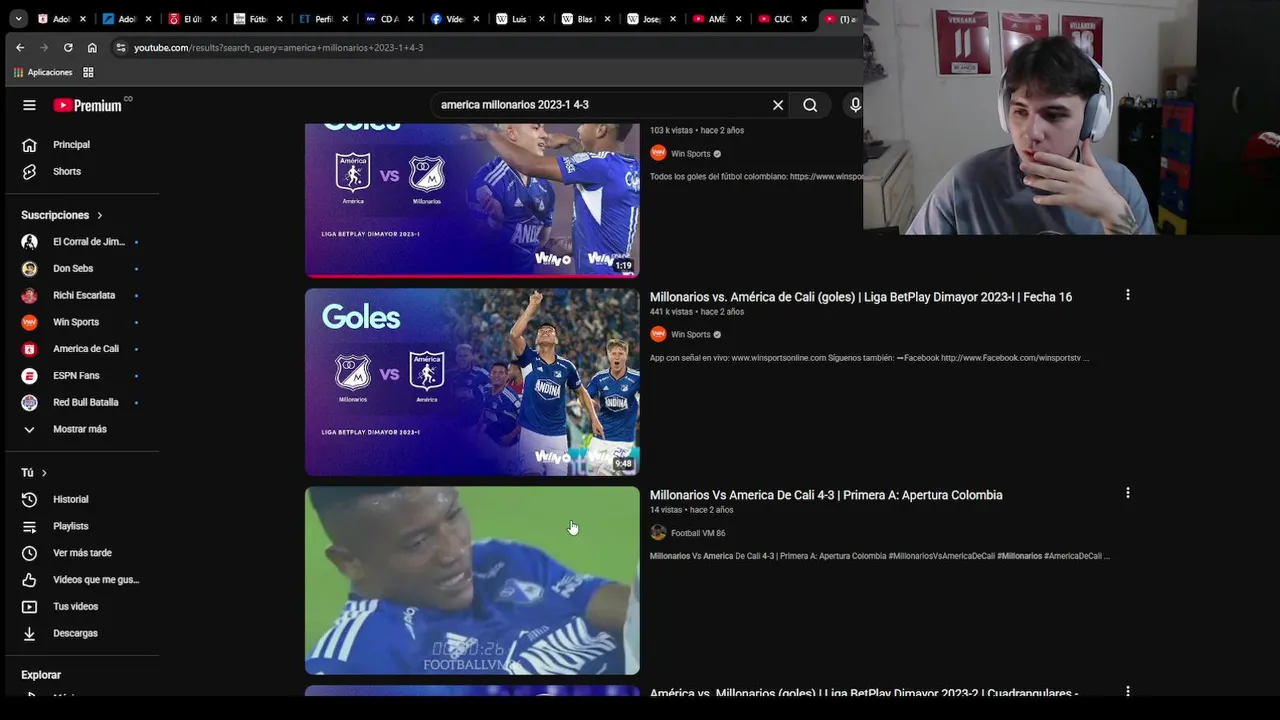Open the apps grid icon in bookmarks bar
This screenshot has width=1280, height=720.
(x=88, y=72)
